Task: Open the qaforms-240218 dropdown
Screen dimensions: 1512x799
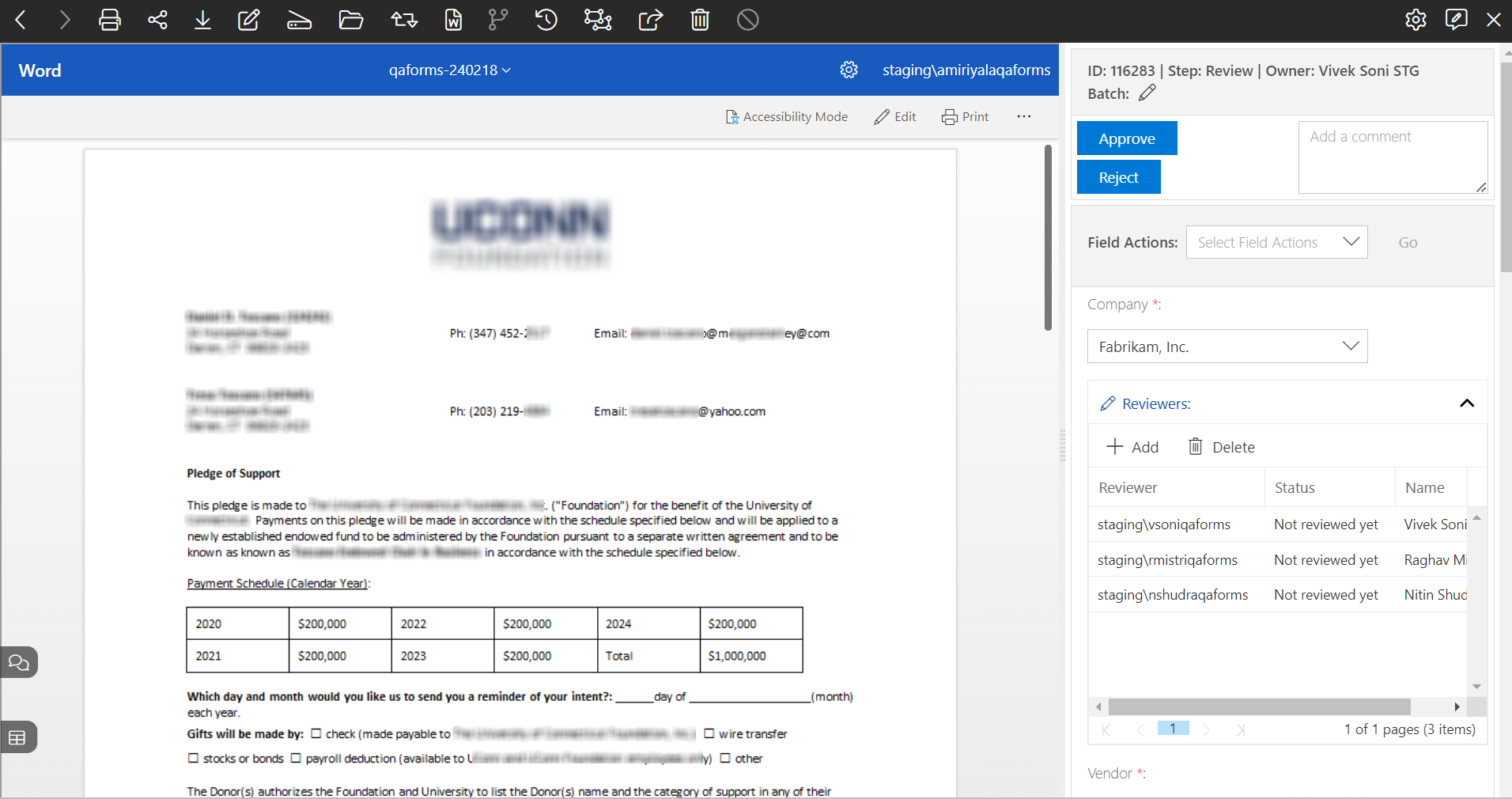Action: point(449,70)
